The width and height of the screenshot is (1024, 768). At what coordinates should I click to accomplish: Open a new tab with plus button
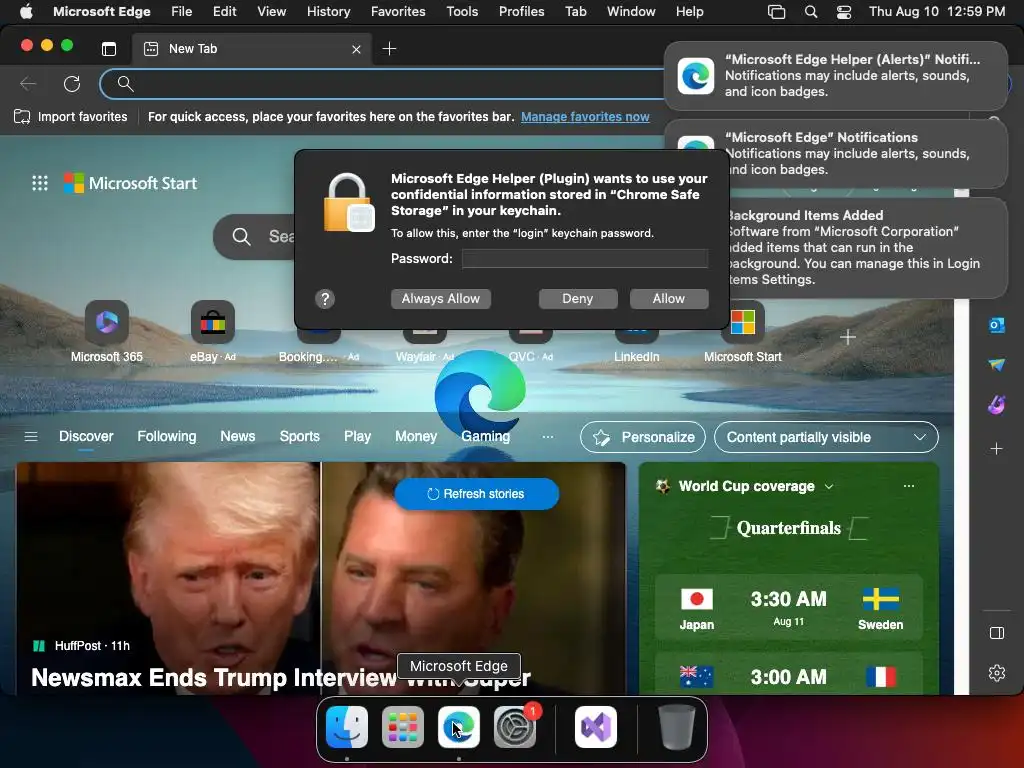click(x=389, y=49)
